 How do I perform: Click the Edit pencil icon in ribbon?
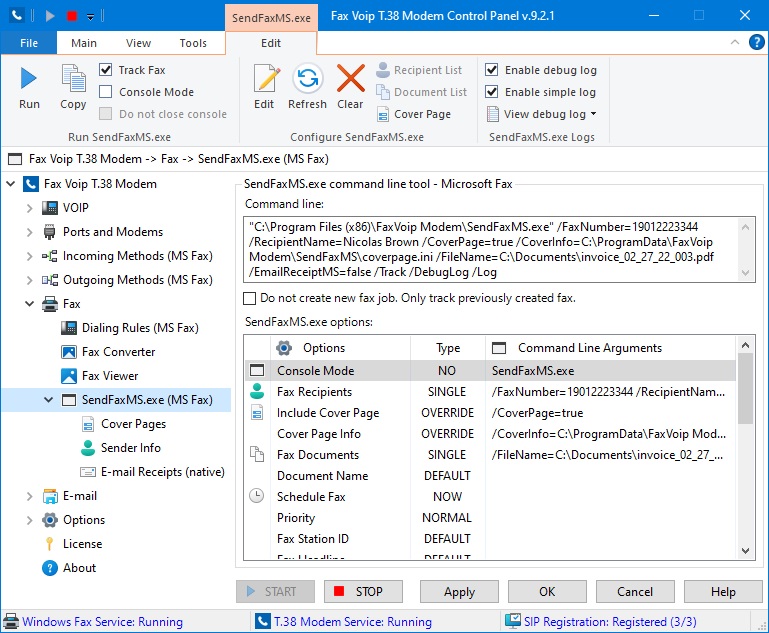pos(266,78)
